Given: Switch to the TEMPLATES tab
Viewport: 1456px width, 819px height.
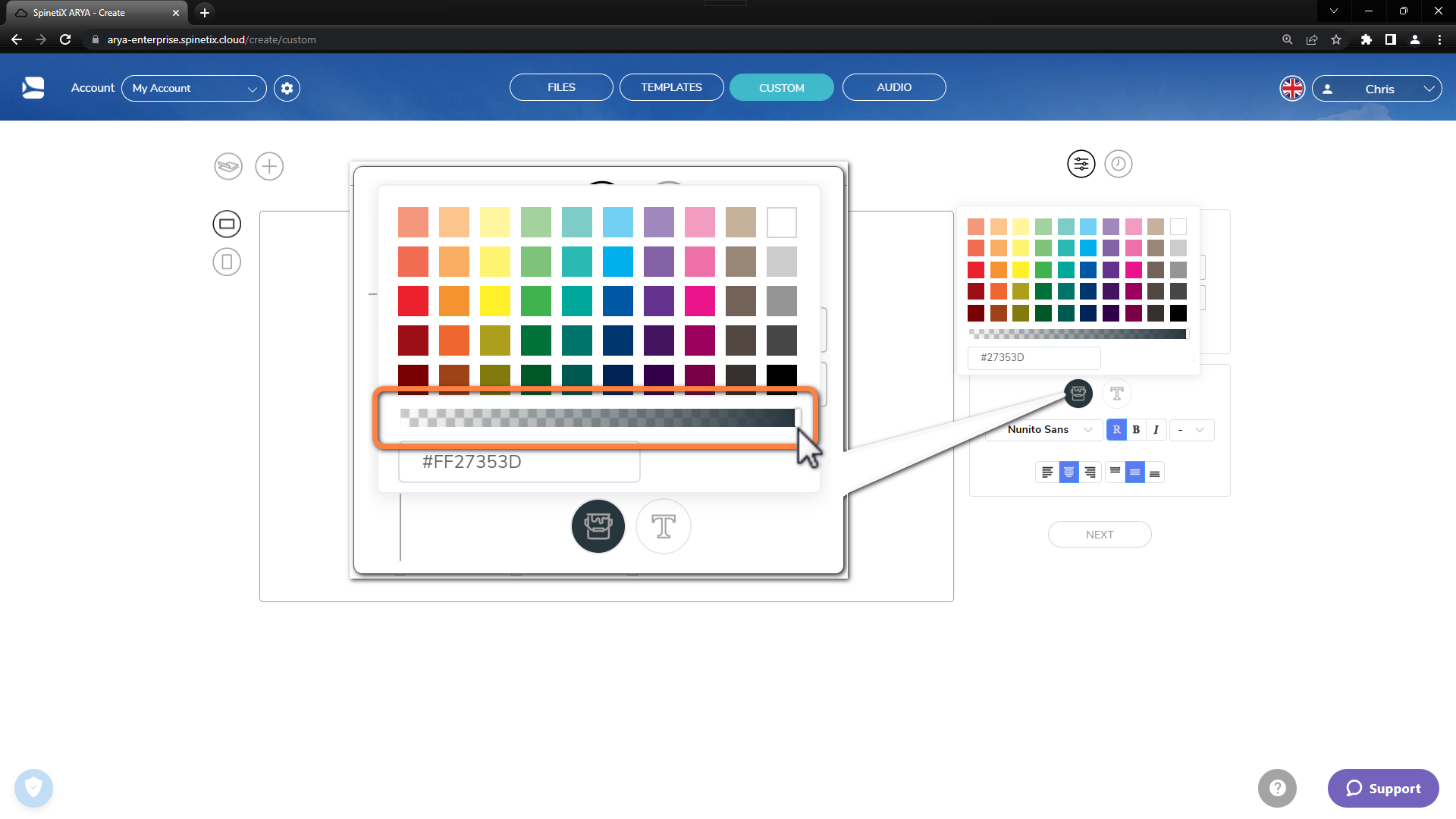Looking at the screenshot, I should (670, 87).
